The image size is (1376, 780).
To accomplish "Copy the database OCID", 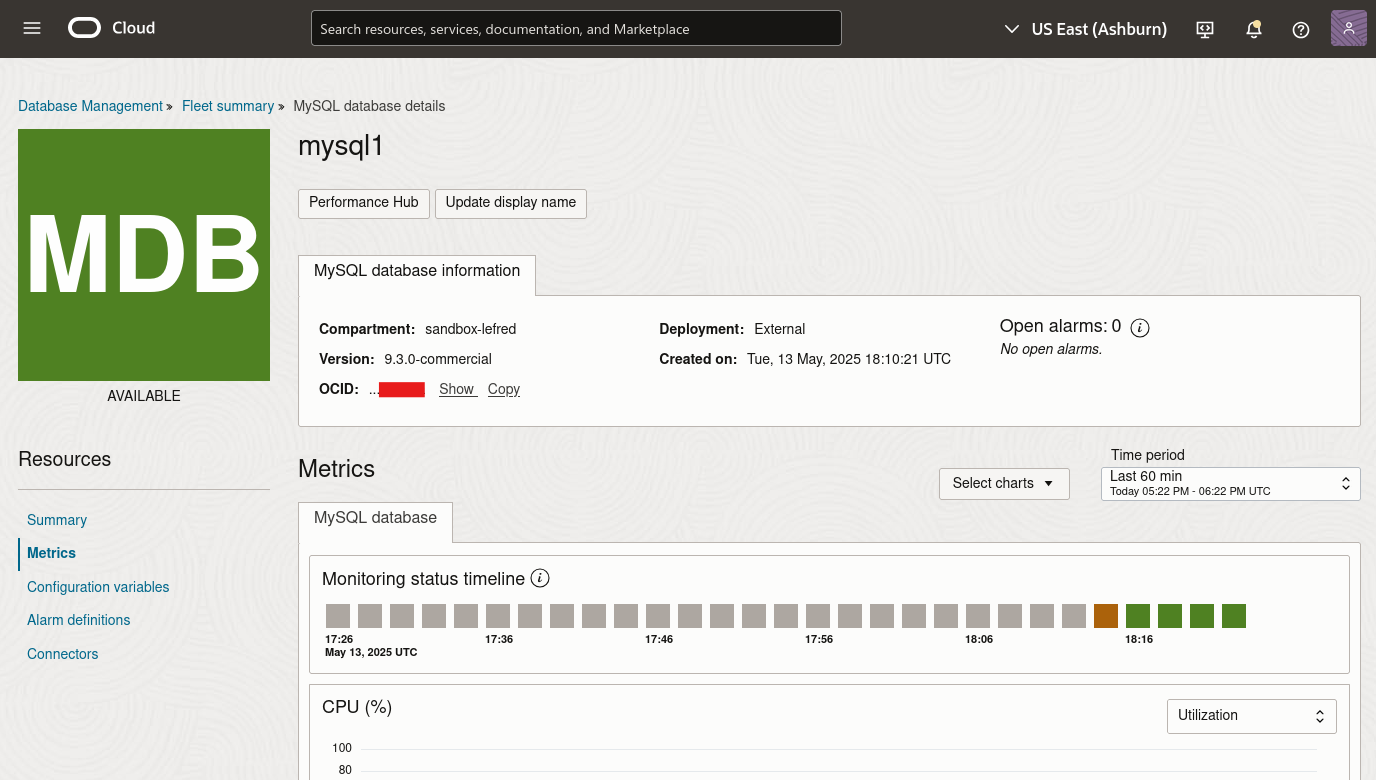I will pyautogui.click(x=503, y=389).
